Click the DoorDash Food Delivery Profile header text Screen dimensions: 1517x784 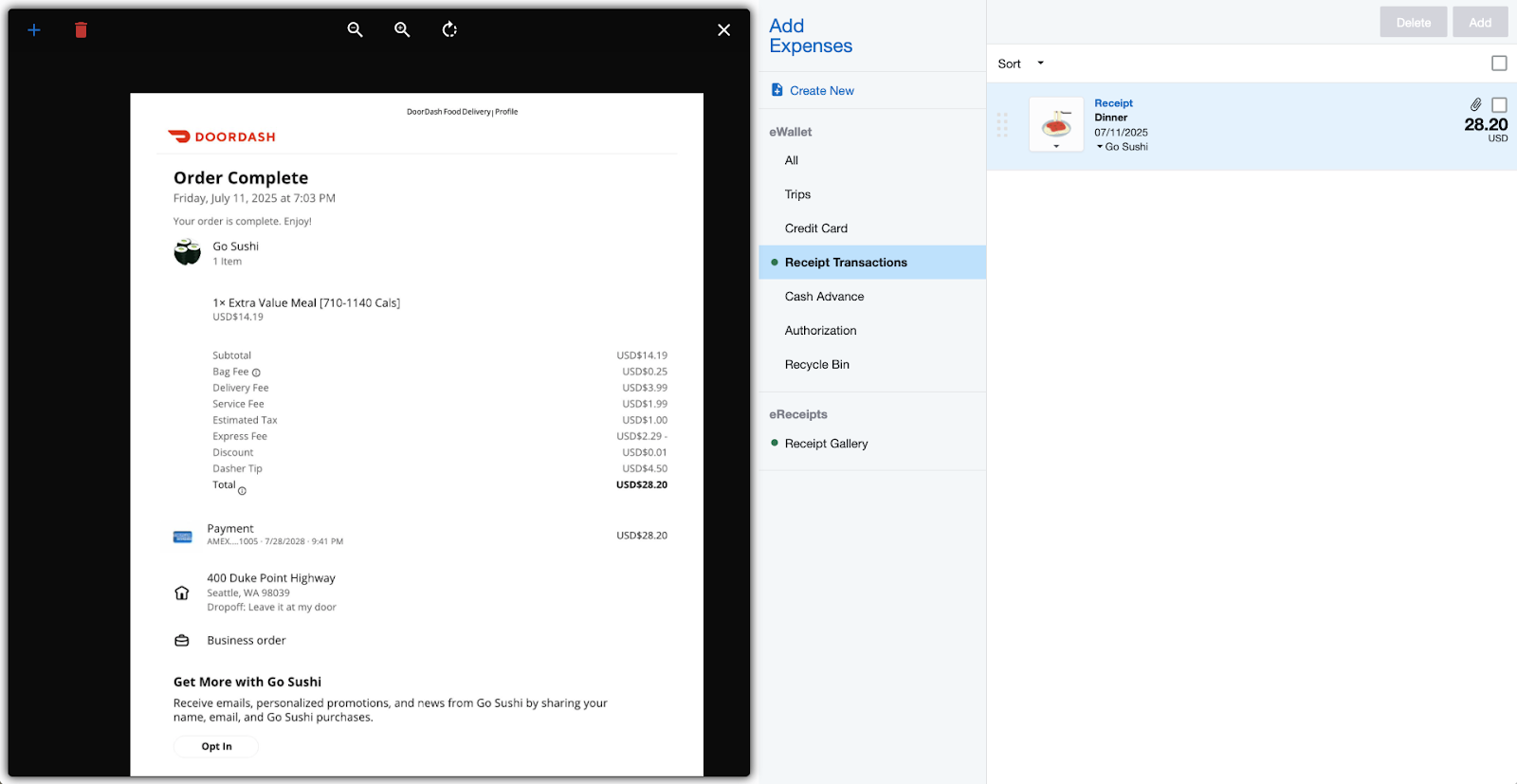[x=463, y=112]
